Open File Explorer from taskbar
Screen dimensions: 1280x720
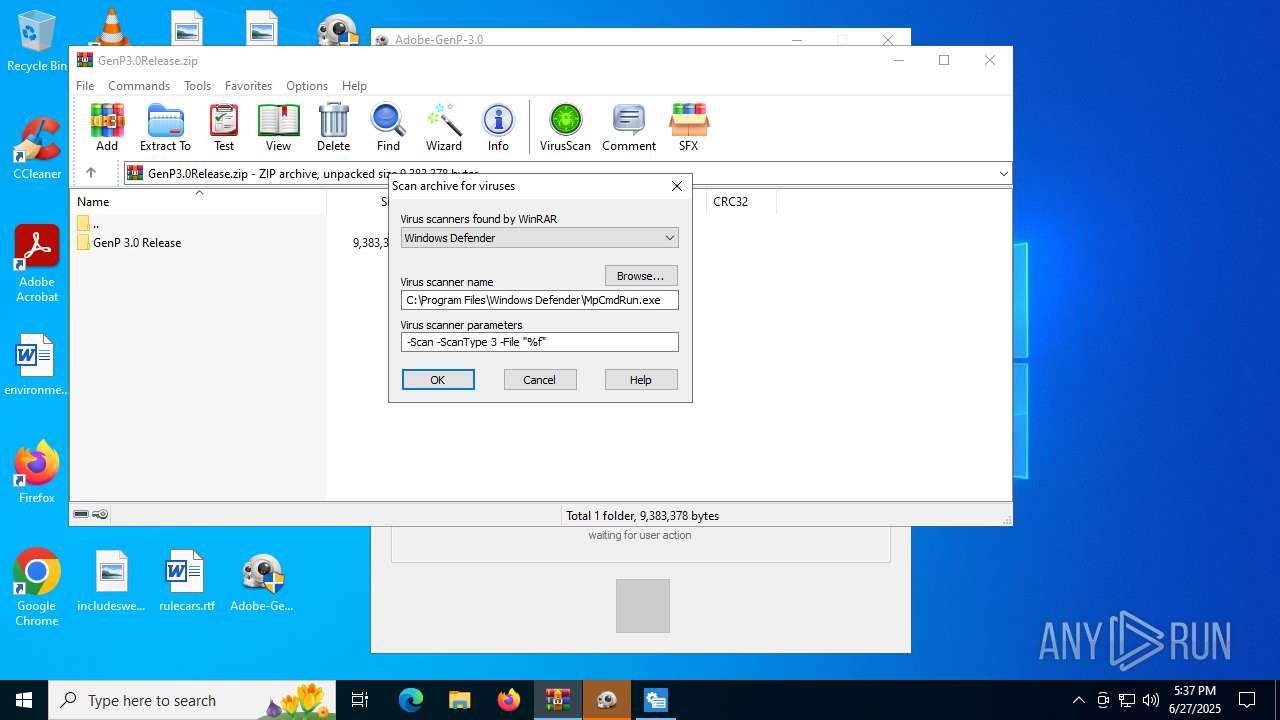point(460,700)
